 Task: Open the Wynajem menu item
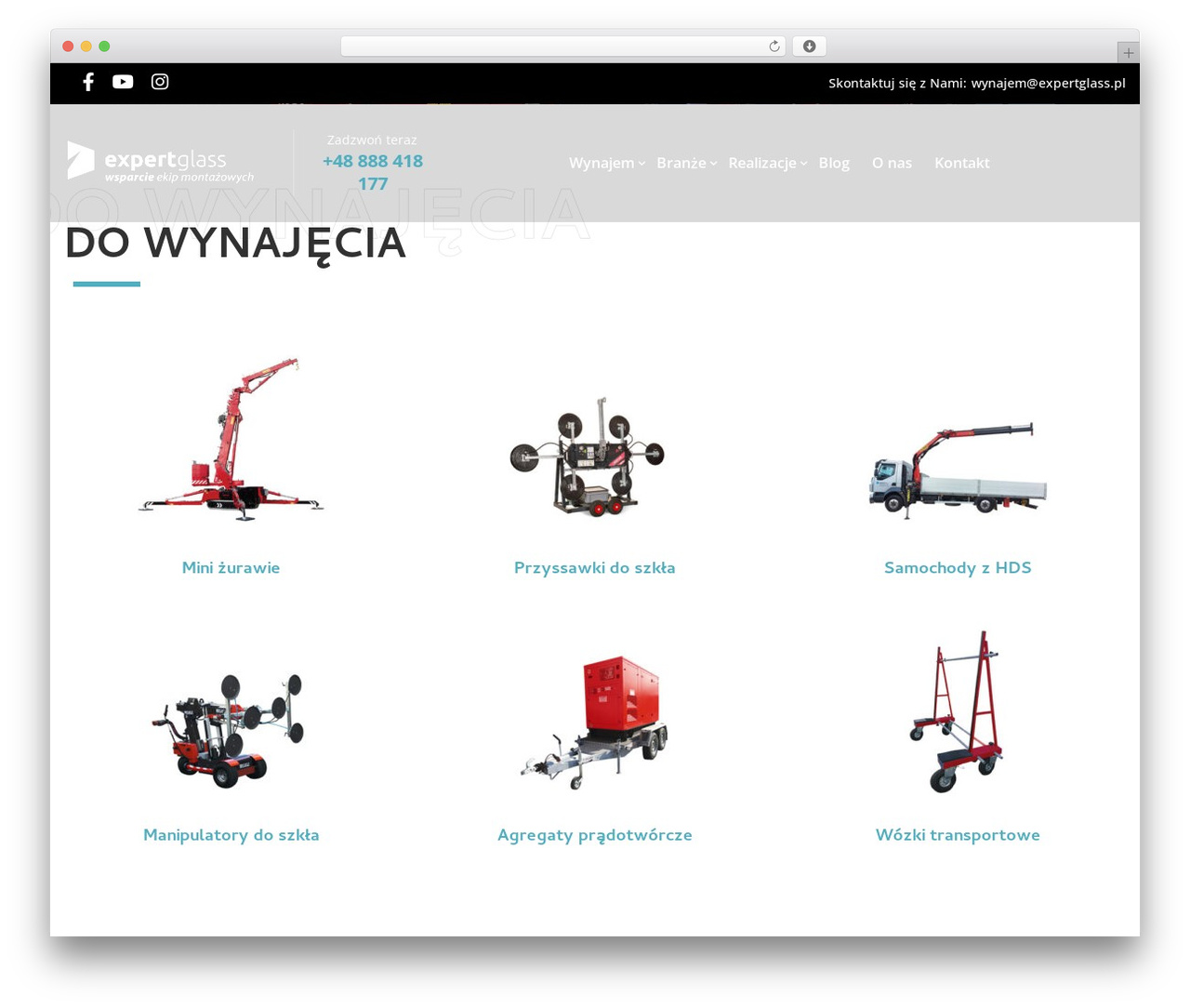click(602, 163)
